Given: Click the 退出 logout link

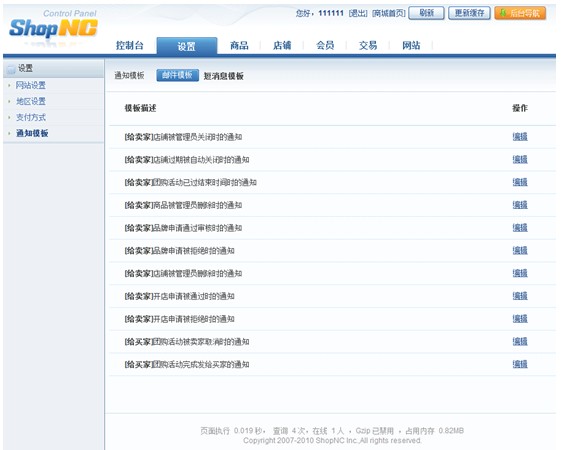Looking at the screenshot, I should click(358, 13).
